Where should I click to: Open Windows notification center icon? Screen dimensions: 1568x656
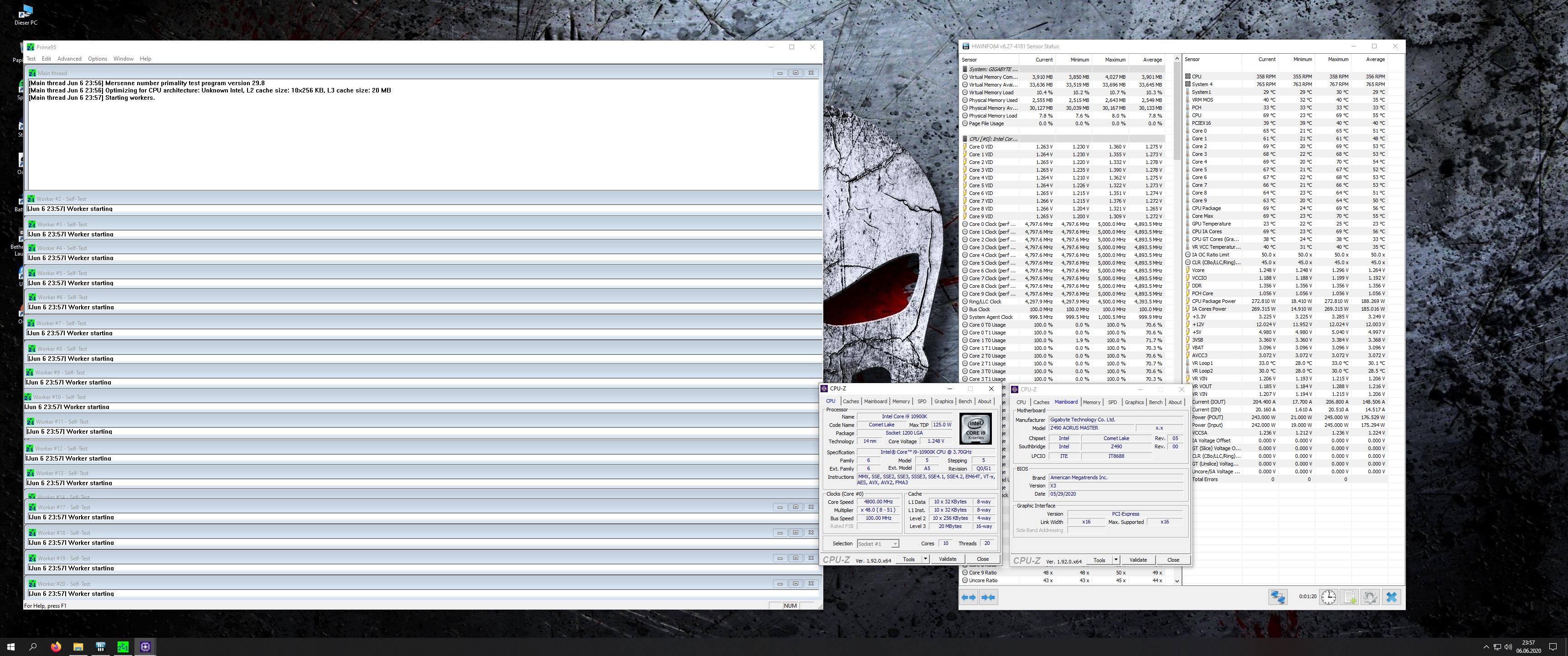click(1553, 647)
